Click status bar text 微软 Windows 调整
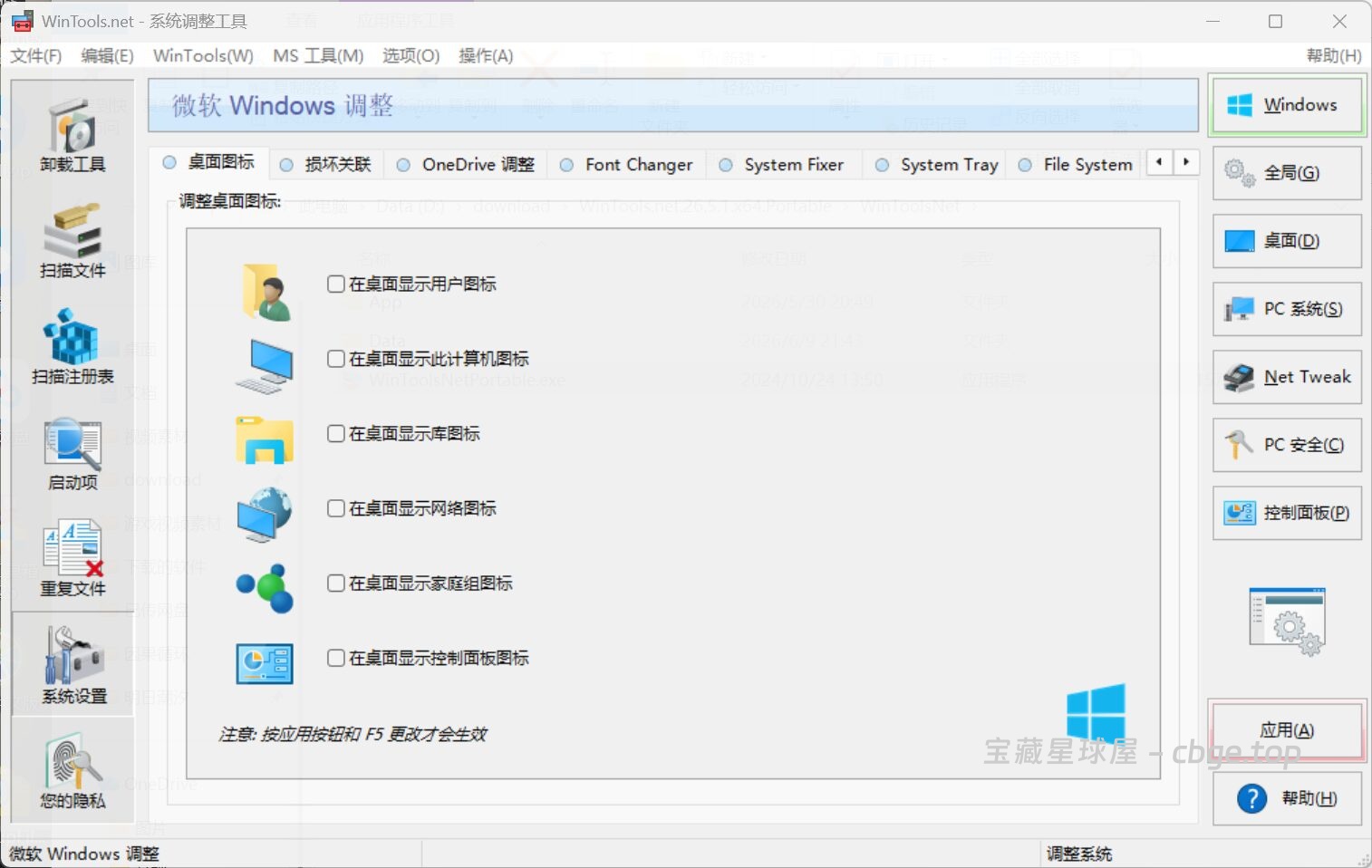This screenshot has width=1372, height=868. coord(83,854)
